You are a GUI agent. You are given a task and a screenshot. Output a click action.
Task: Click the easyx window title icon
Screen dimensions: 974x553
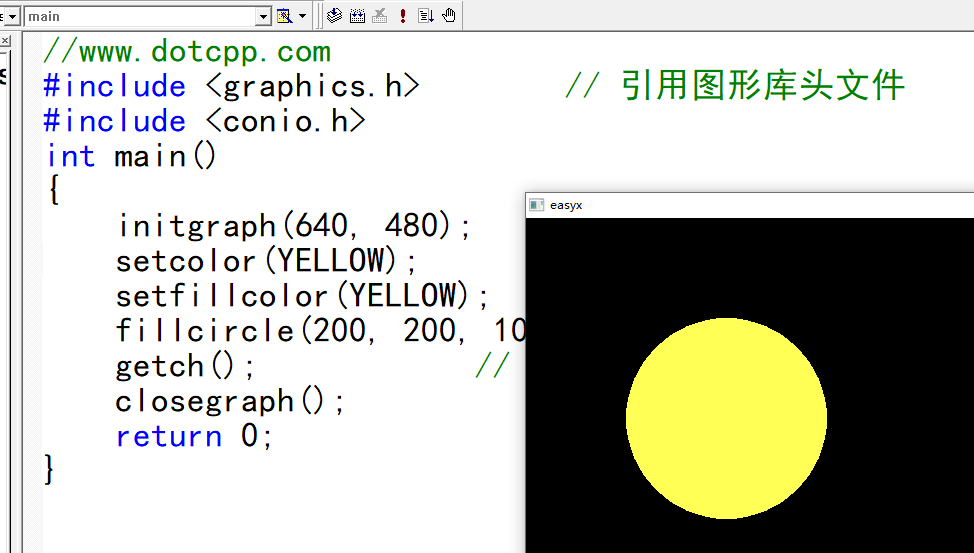tap(536, 205)
